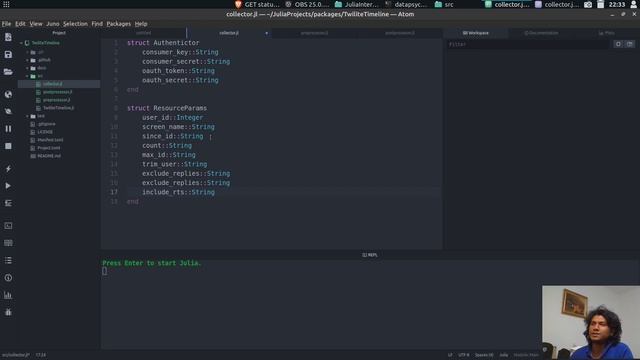This screenshot has height=360, width=640.
Task: Click the lightning bolt Run Block icon
Action: (8, 168)
